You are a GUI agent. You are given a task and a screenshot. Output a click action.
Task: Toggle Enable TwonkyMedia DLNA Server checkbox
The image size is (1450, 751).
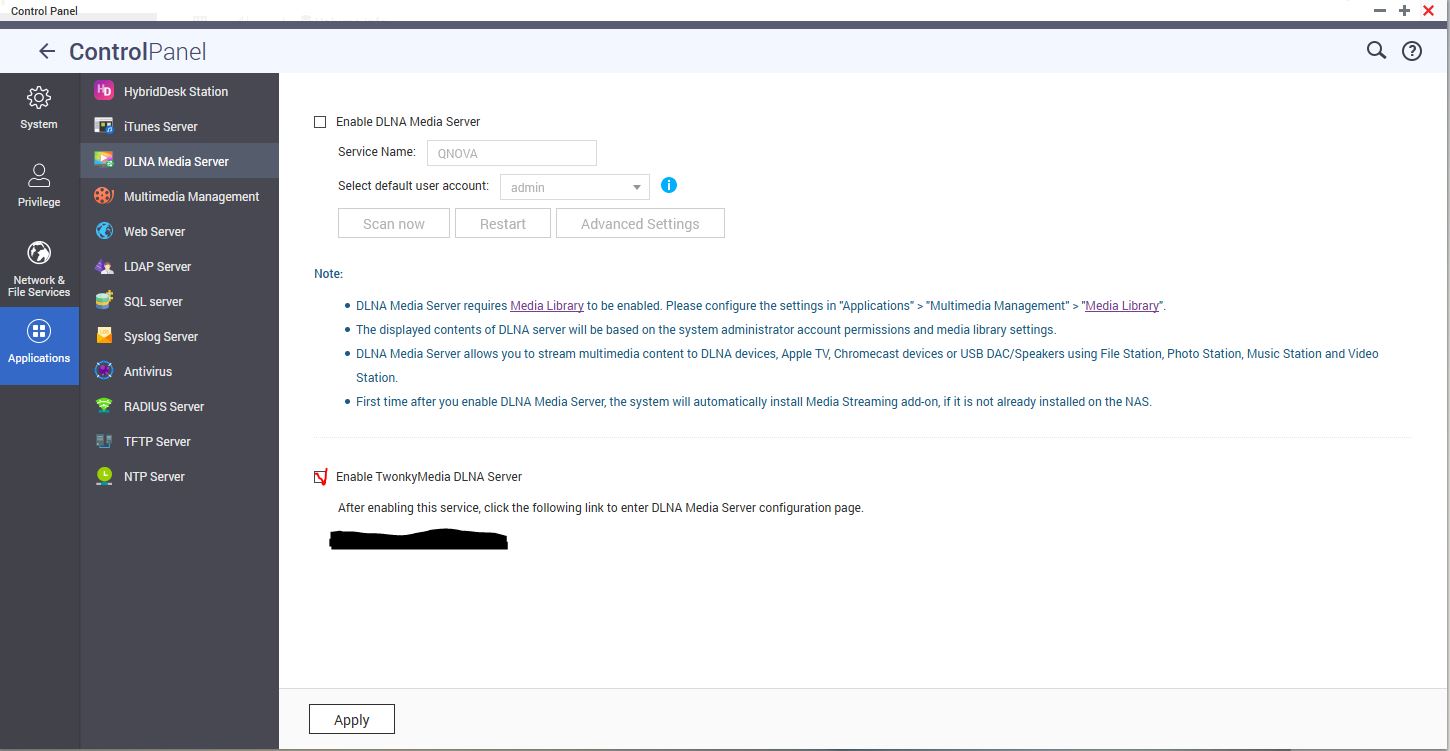(x=320, y=477)
